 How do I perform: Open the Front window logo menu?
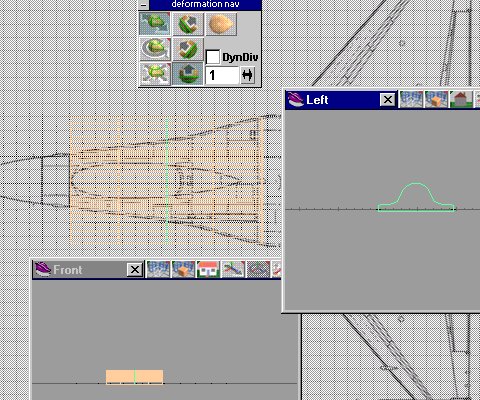coord(43,269)
